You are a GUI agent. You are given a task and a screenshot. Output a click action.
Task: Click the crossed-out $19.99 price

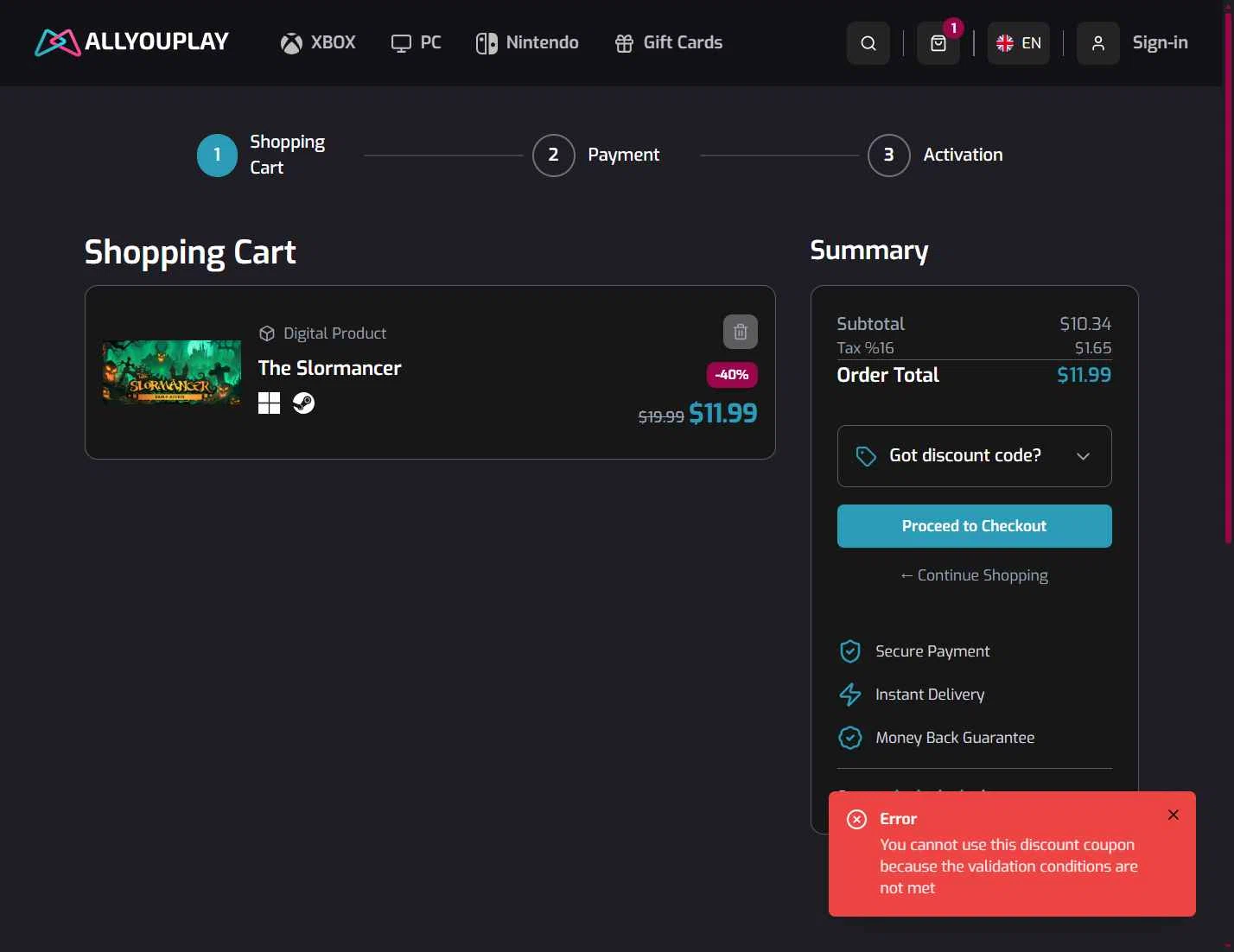click(661, 417)
